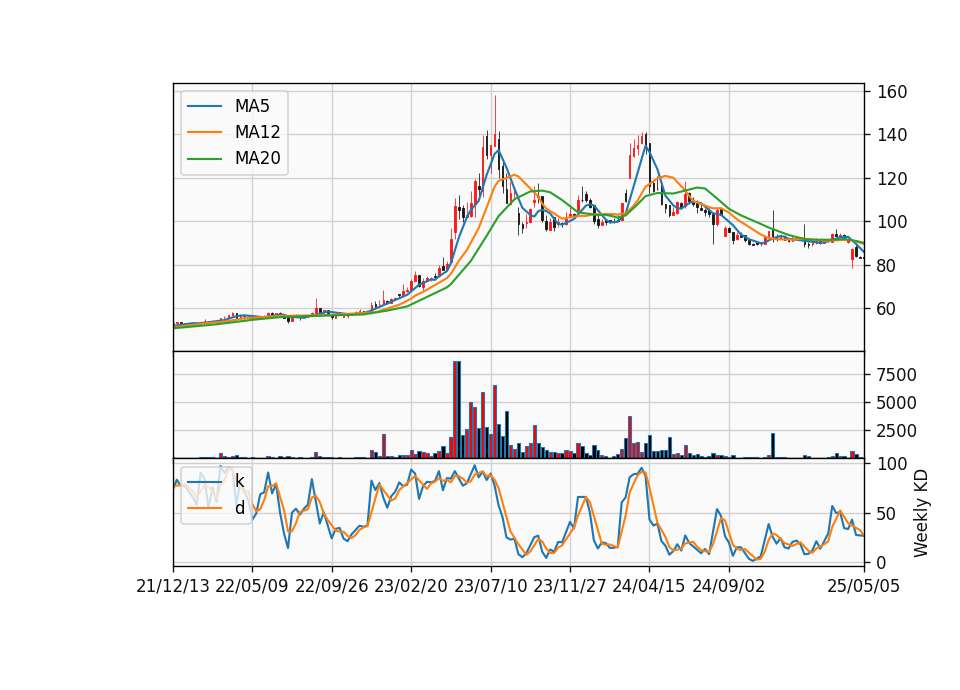The width and height of the screenshot is (960, 690).
Task: Click the date label 21/12/13
Action: 173,586
